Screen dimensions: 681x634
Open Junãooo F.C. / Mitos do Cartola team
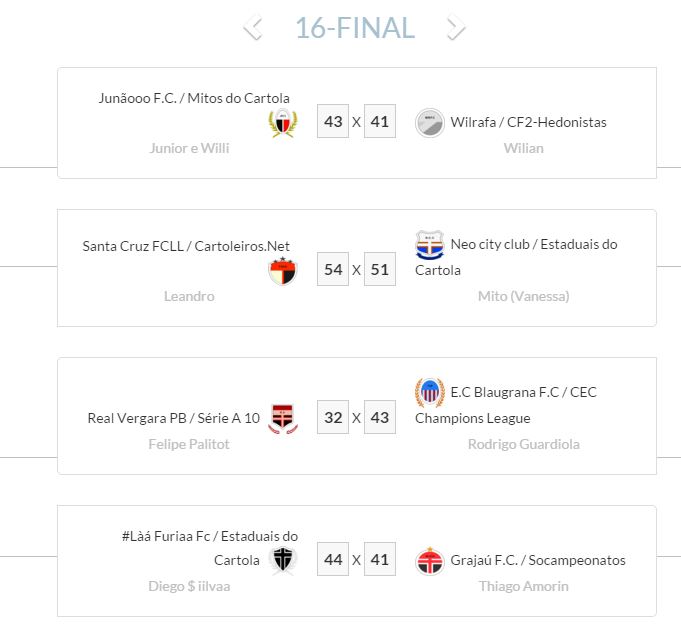tap(194, 98)
